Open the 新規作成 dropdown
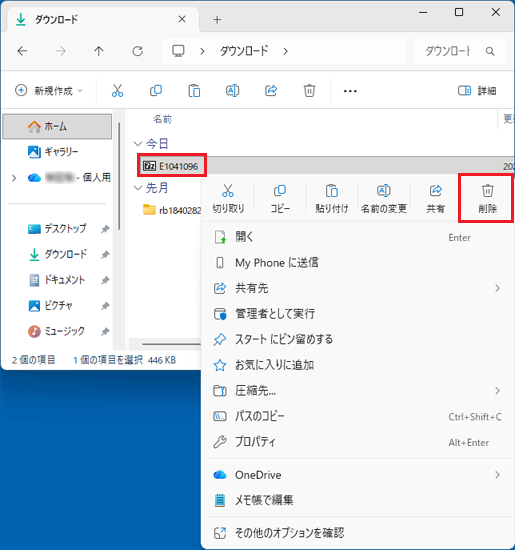The width and height of the screenshot is (515, 550). pos(49,91)
